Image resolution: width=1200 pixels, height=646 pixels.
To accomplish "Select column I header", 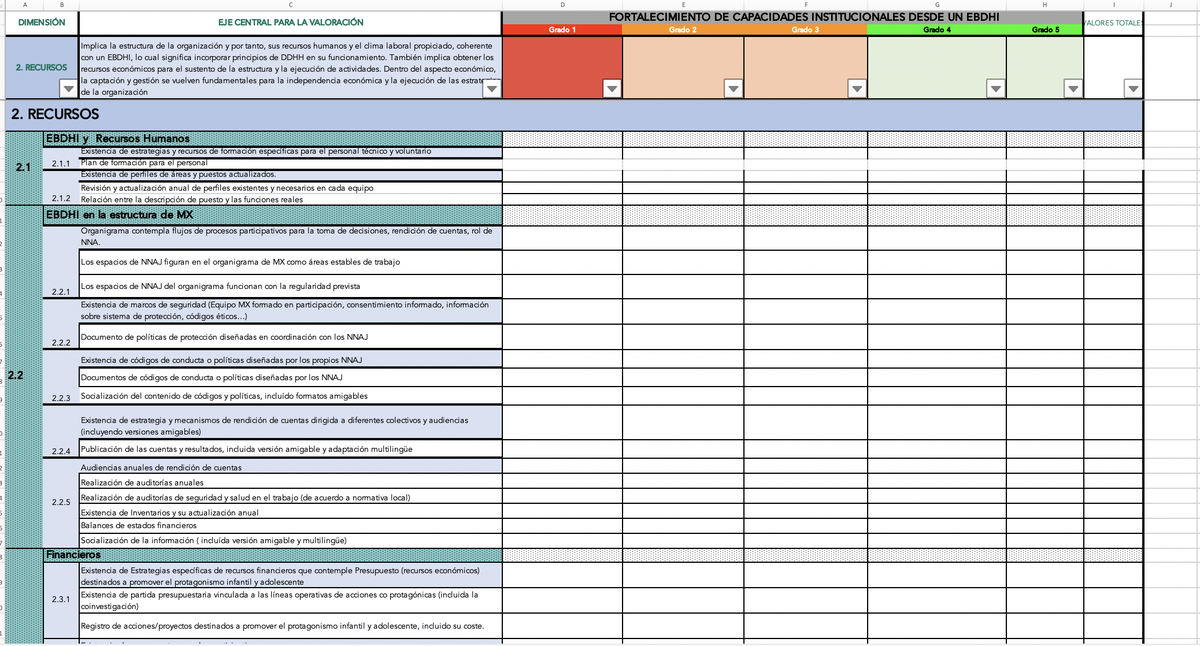I will (x=1113, y=5).
